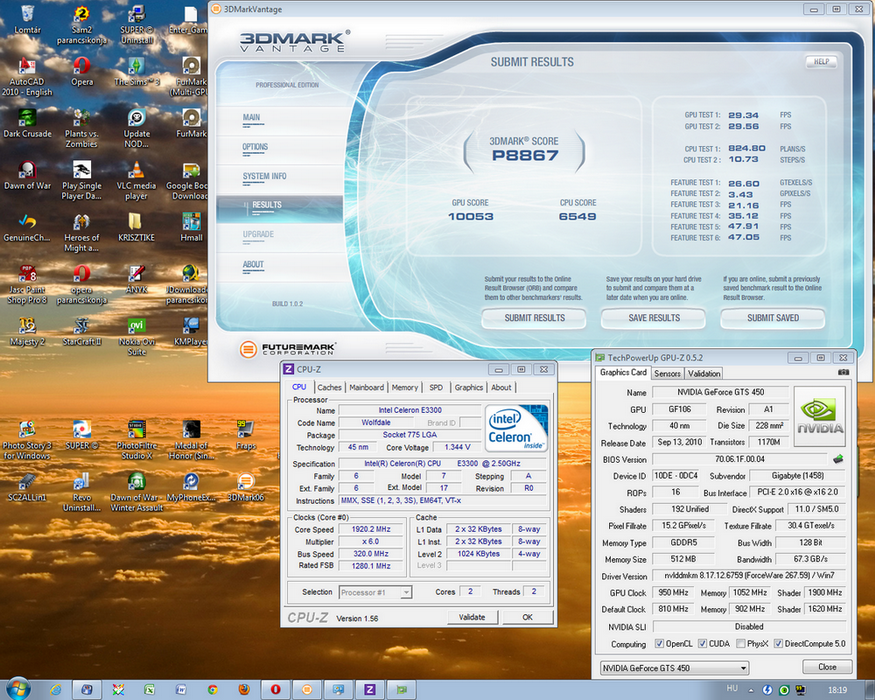Click the Internet Explorer taskbar icon
The height and width of the screenshot is (700, 875).
[x=56, y=690]
